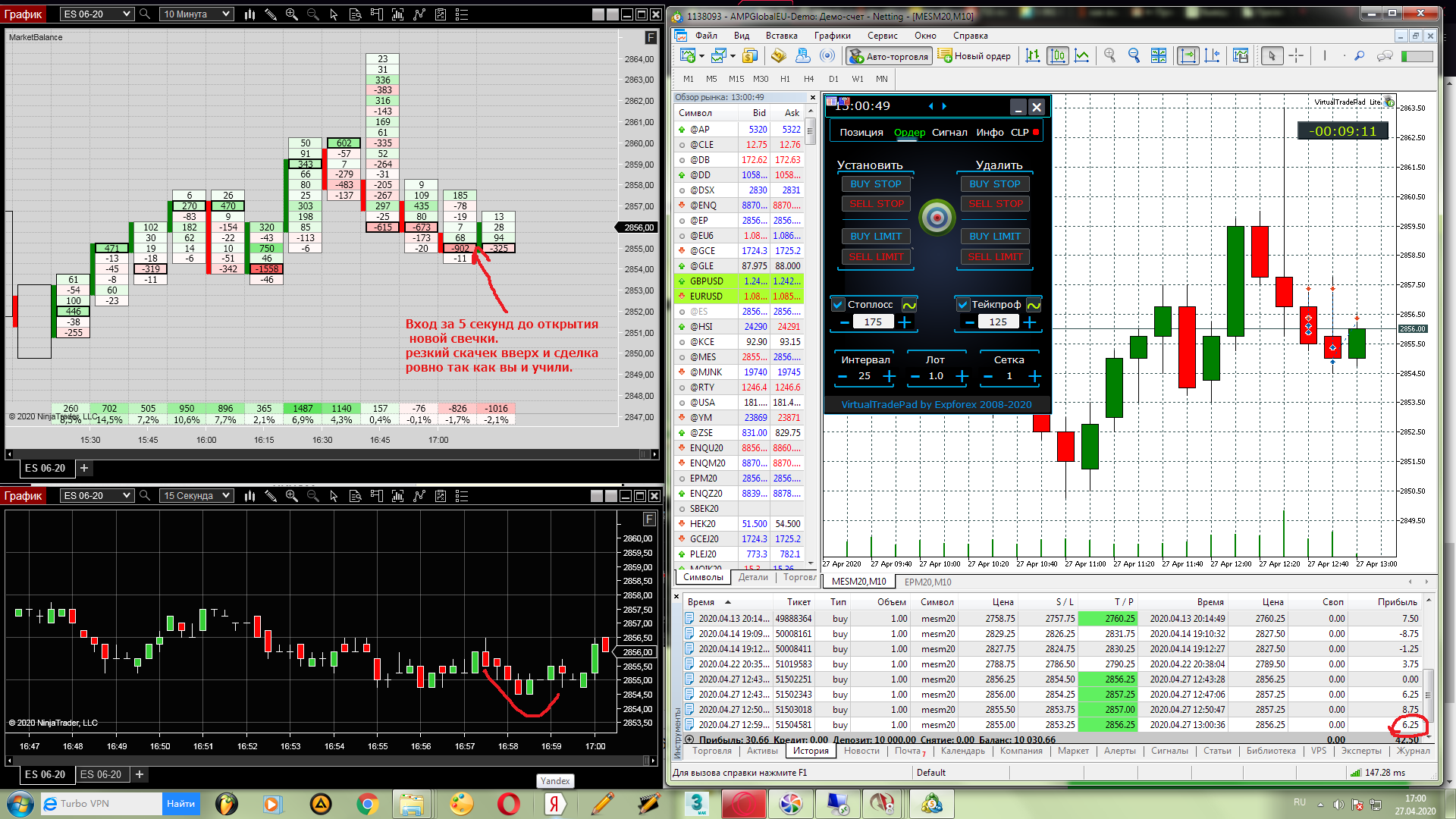Click the tile windows icon
Screen dimensions: 1456x819
1158,55
